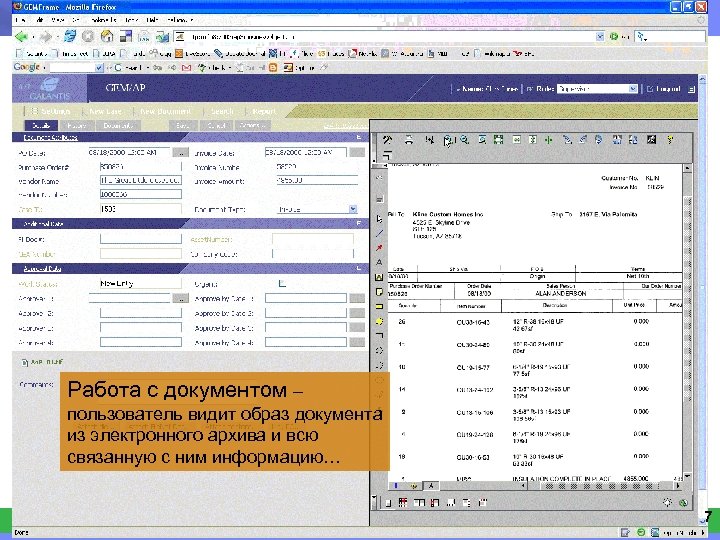720x540 pixels.
Task: Click the Vendor Name input field
Action: point(141,180)
